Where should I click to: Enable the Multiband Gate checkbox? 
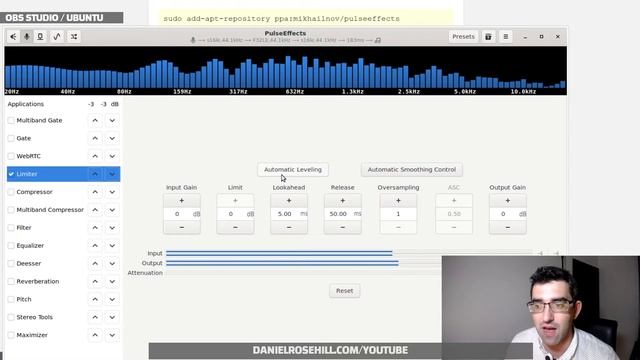(x=11, y=120)
